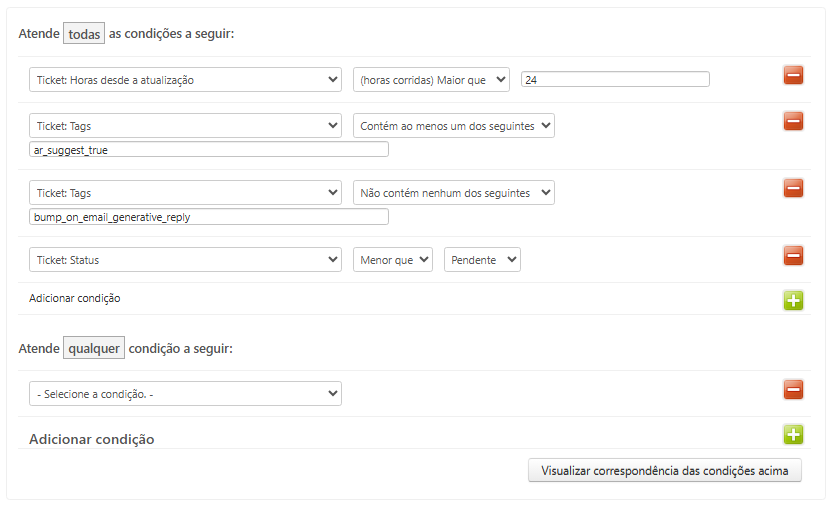Focus the ar_suggest_true tag input field
834x505 pixels.
[209, 150]
